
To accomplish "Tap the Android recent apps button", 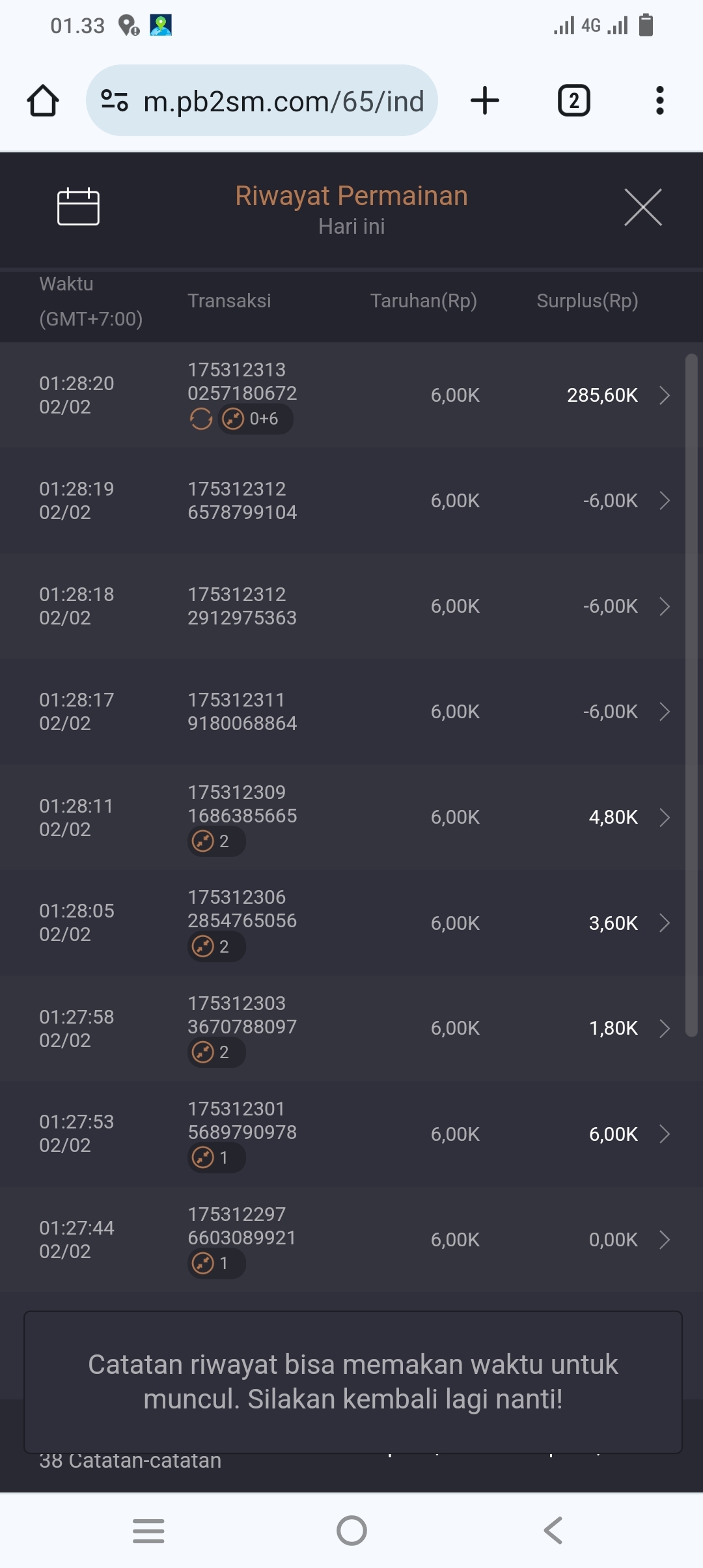I will pyautogui.click(x=148, y=1531).
